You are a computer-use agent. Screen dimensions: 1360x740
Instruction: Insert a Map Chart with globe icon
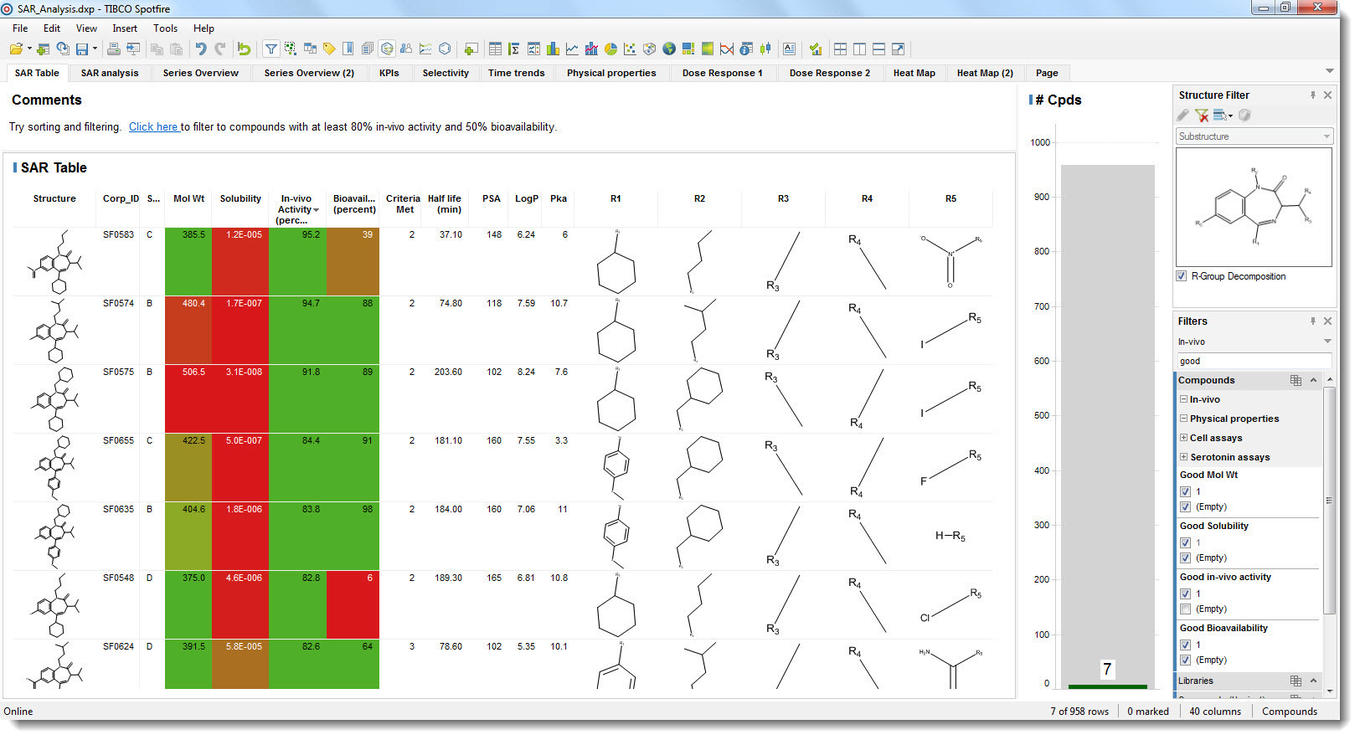[668, 48]
